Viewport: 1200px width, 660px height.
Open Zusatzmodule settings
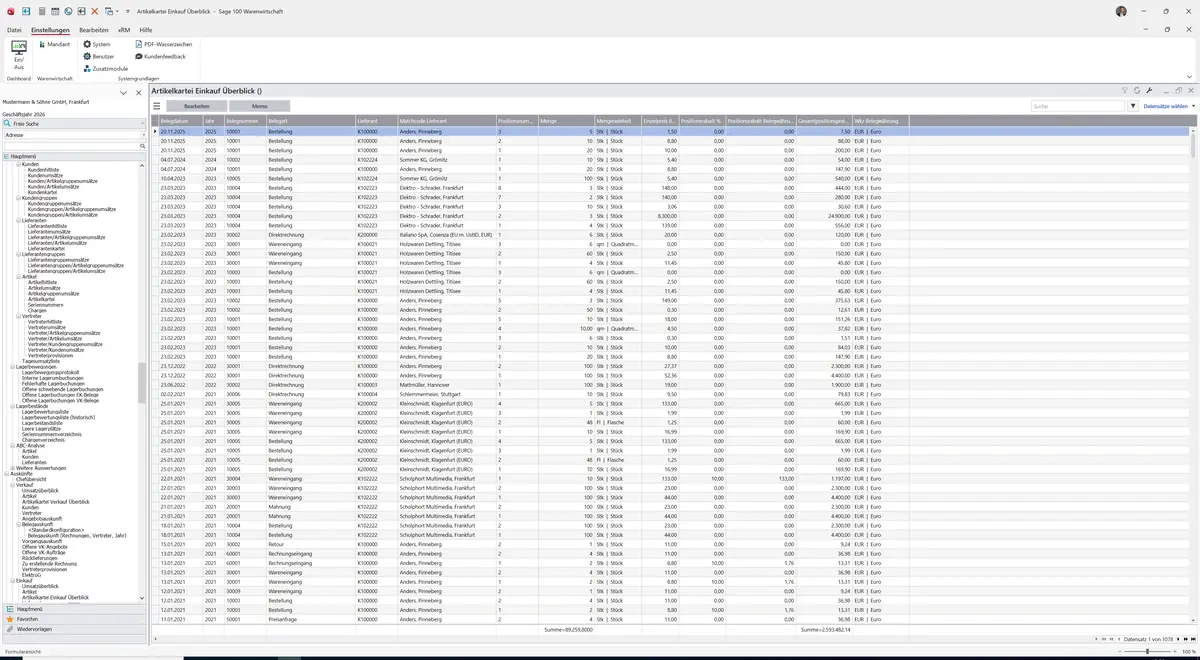pos(104,68)
